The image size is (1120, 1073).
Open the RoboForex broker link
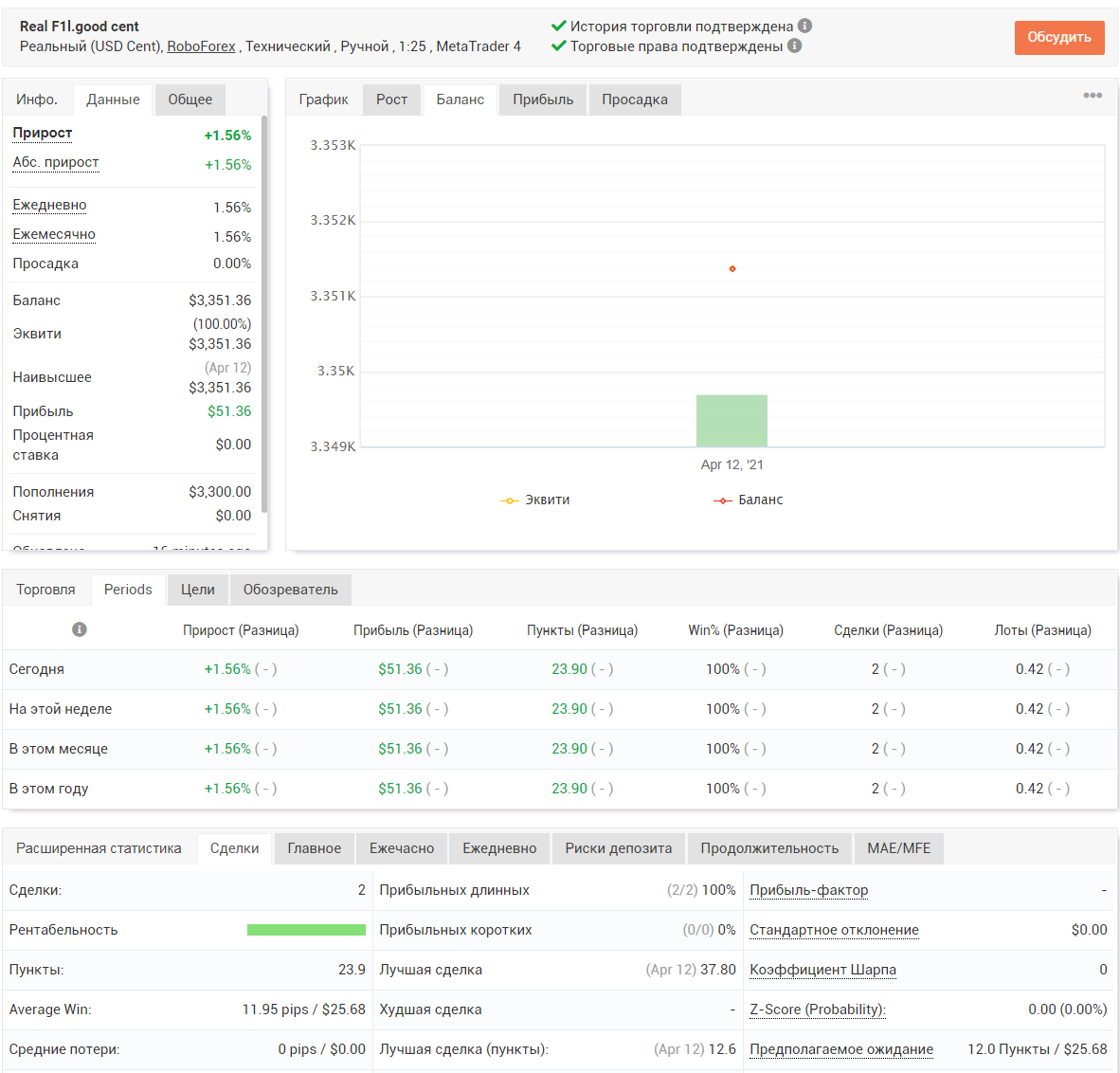[201, 46]
